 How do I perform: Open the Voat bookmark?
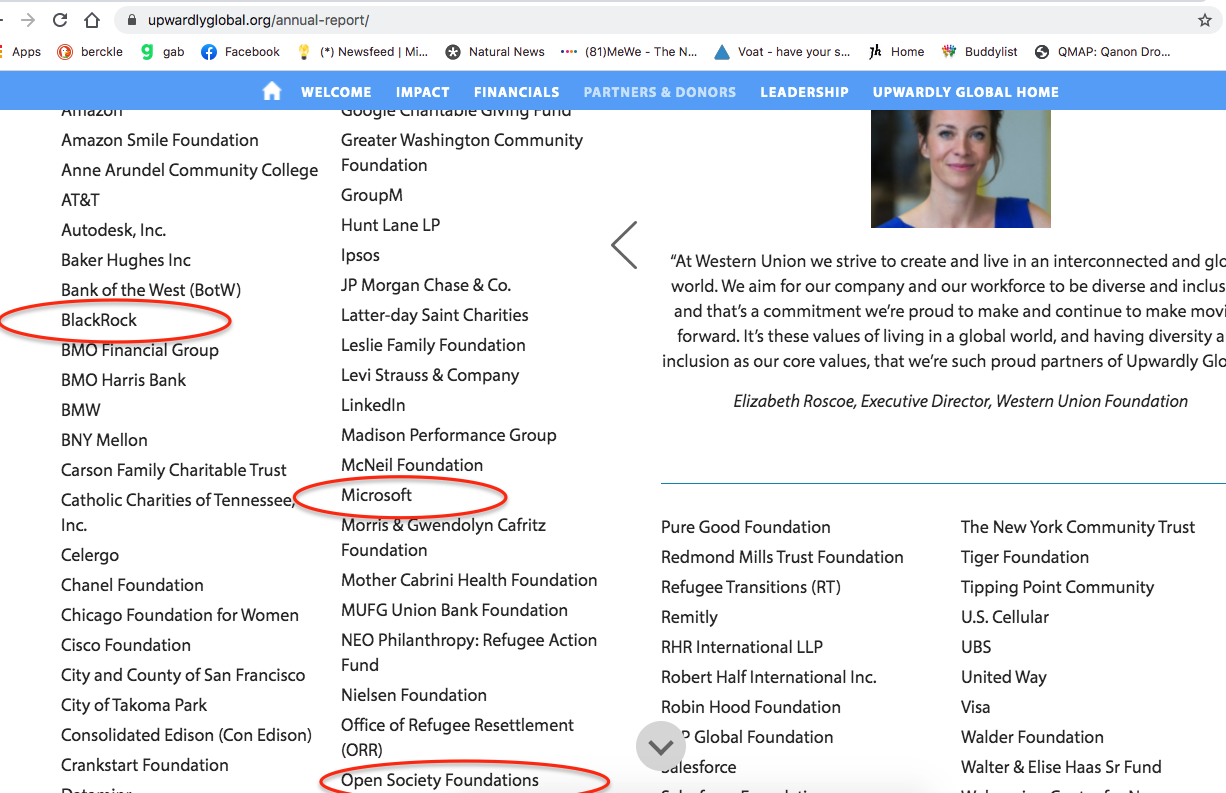point(783,52)
